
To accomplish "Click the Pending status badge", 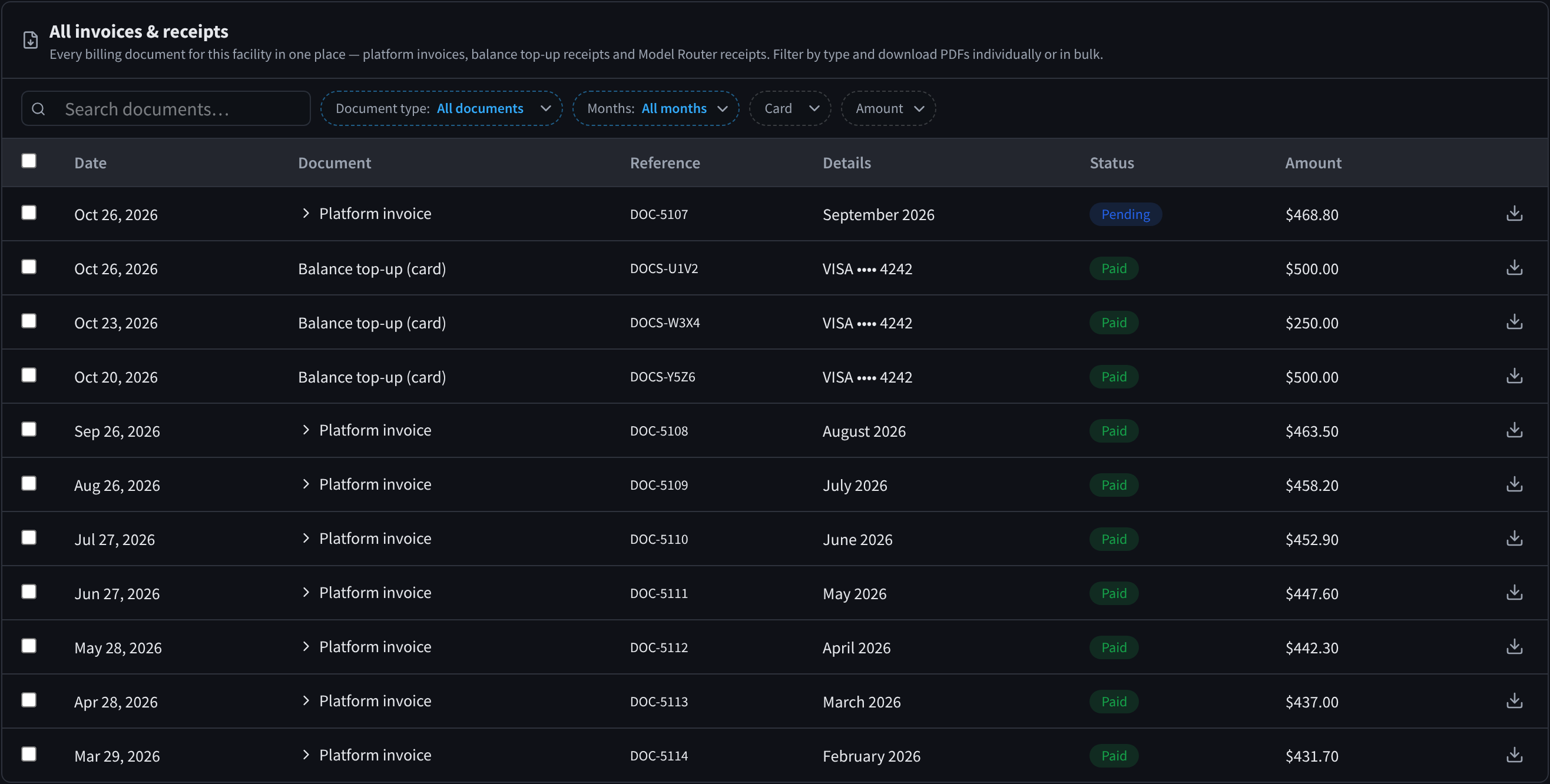I will coord(1125,214).
